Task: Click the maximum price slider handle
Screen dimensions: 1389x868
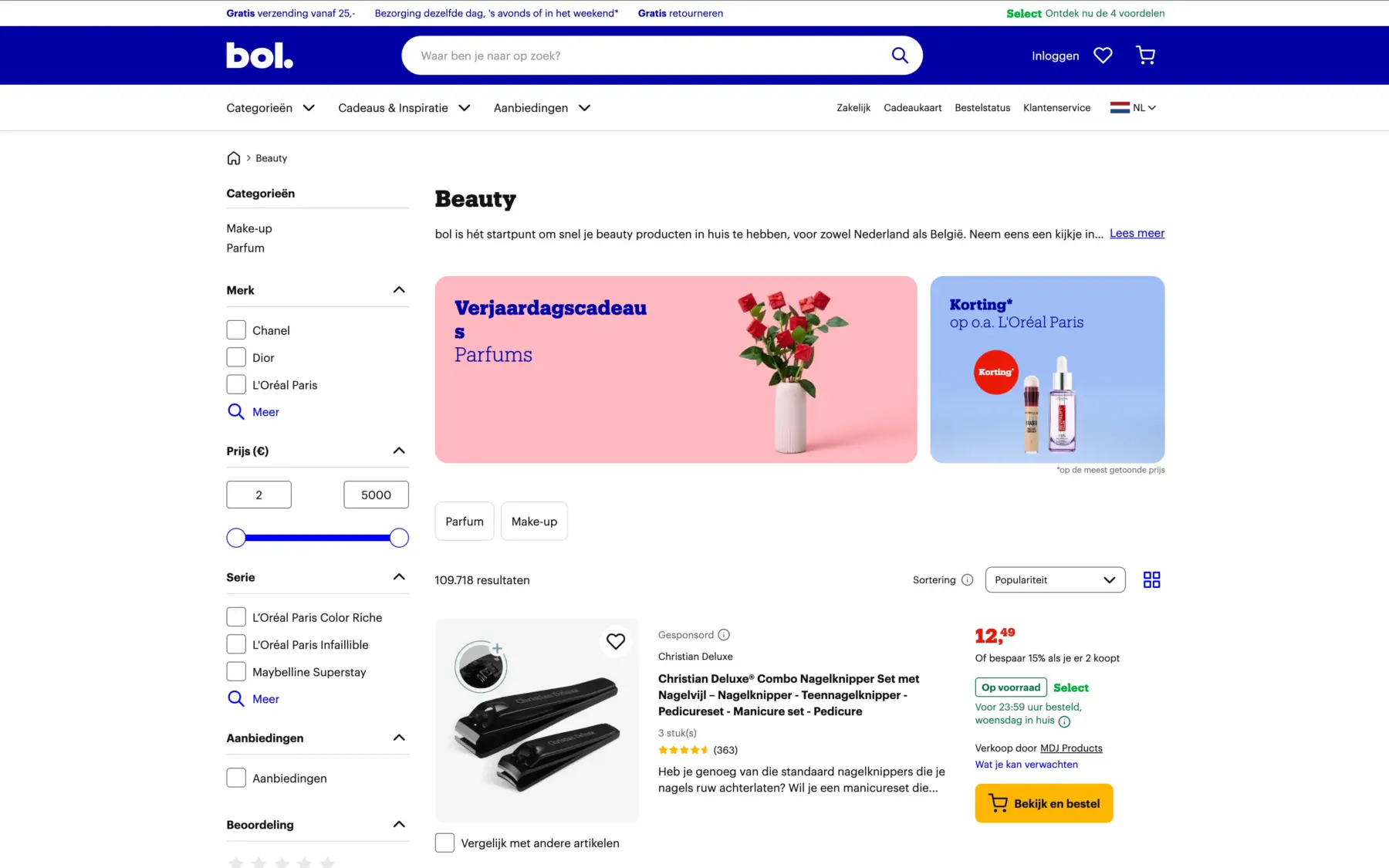Action: pos(399,538)
